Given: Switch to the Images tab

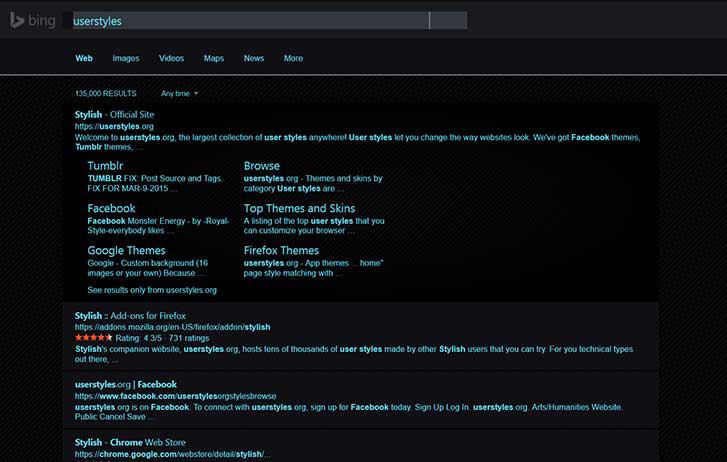Looking at the screenshot, I should 126,58.
